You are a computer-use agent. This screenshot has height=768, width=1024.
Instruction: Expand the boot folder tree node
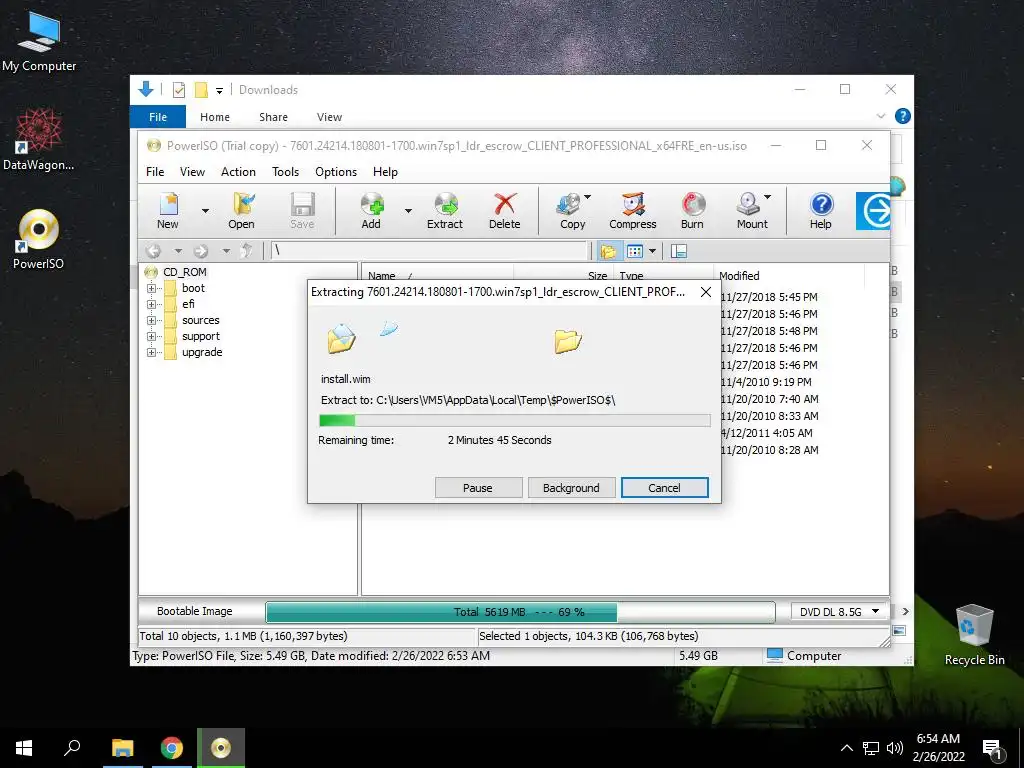coord(152,288)
